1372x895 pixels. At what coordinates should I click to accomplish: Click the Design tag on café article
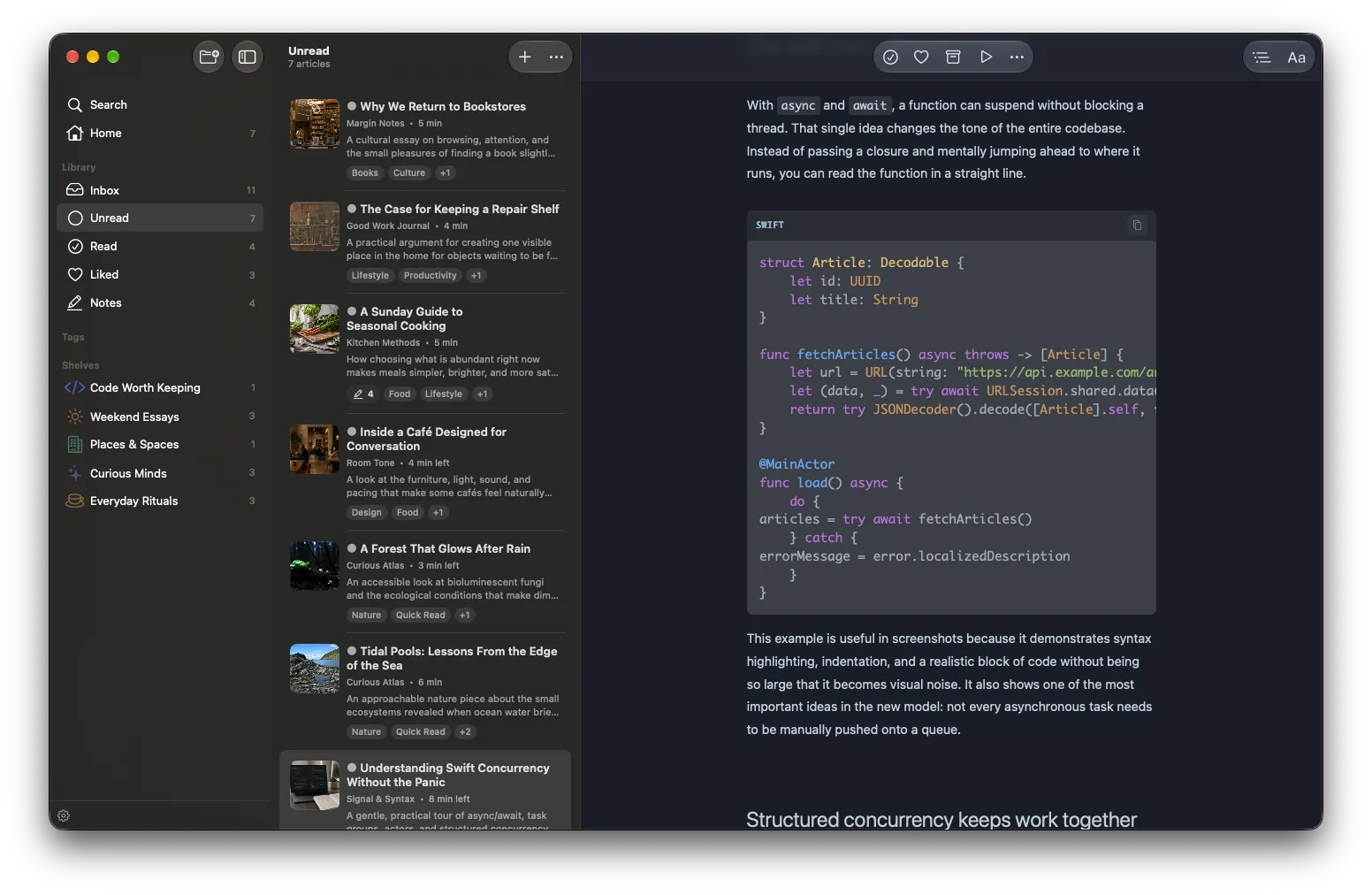coord(367,513)
